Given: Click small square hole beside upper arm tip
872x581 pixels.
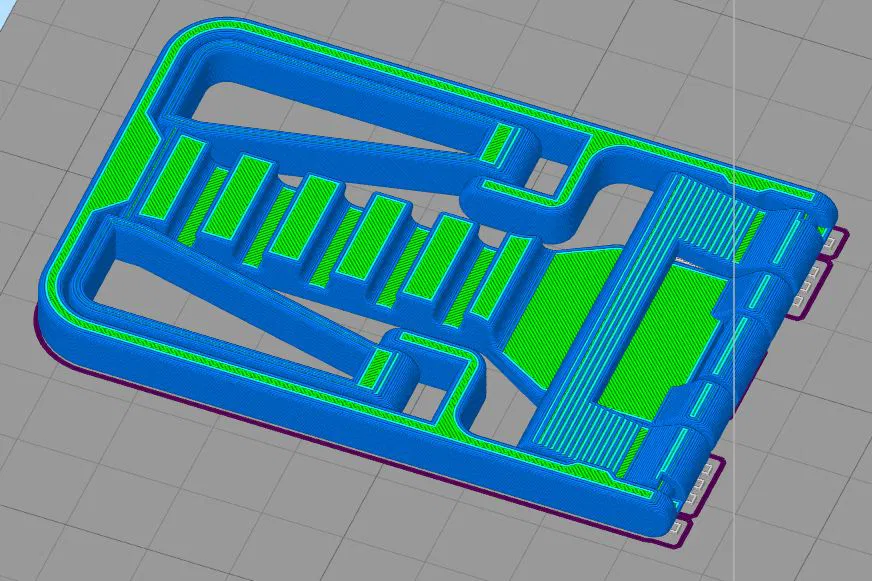Looking at the screenshot, I should (x=552, y=173).
